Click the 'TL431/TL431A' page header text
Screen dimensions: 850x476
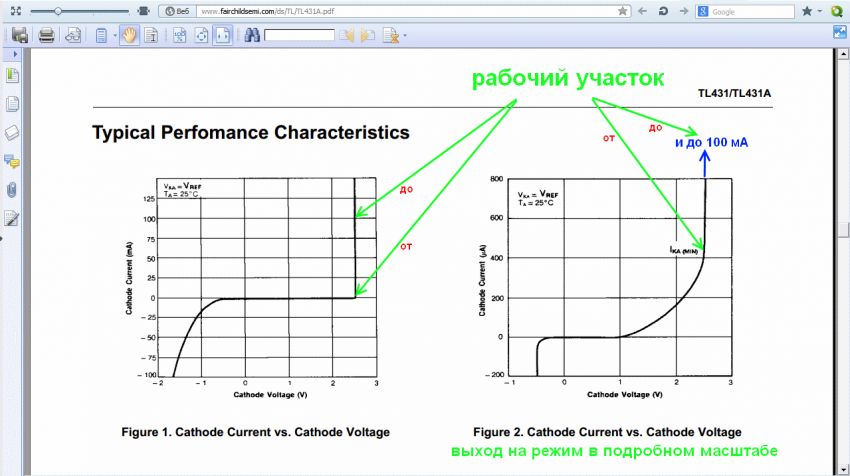pos(734,93)
